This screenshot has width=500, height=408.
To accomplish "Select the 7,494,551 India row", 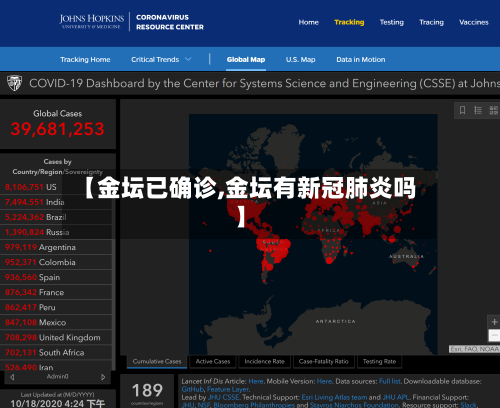I will (x=56, y=202).
